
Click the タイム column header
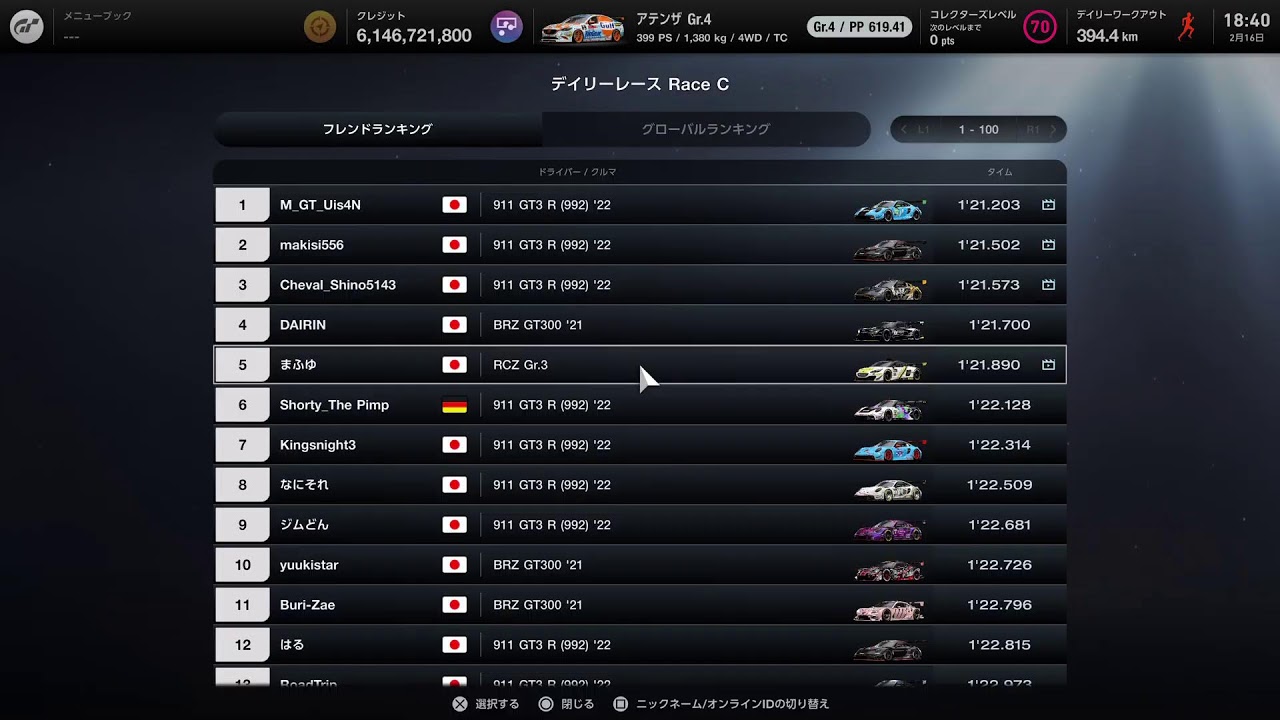pyautogui.click(x=1000, y=172)
